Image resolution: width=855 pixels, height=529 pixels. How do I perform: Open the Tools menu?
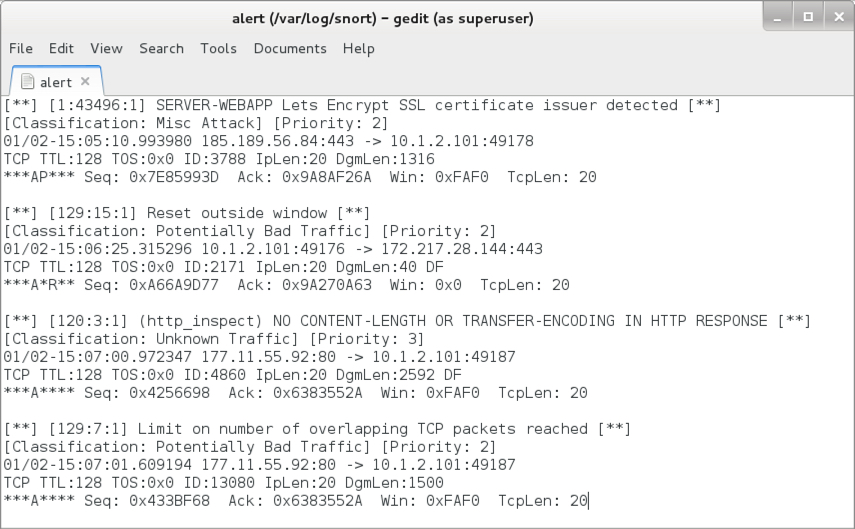(218, 49)
